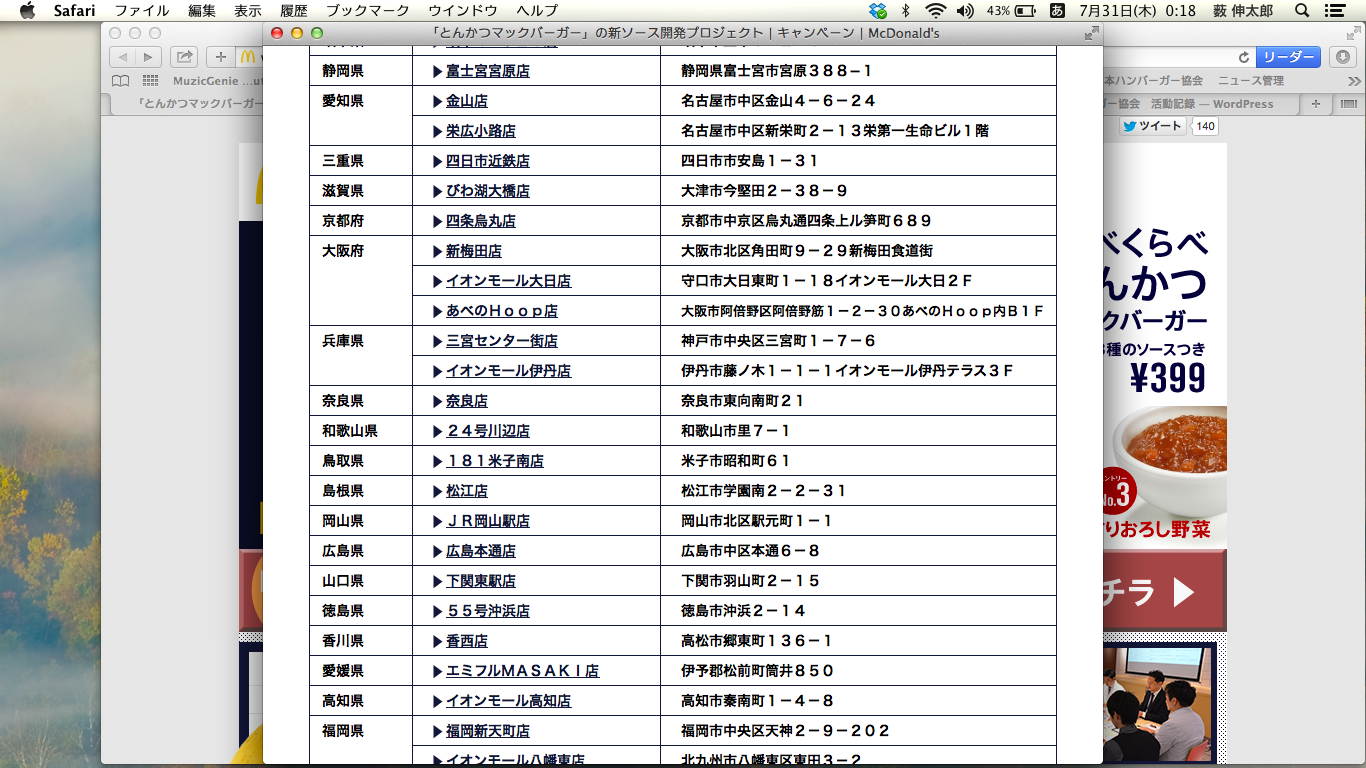Image resolution: width=1366 pixels, height=768 pixels.
Task: Click the Dropbox menu bar icon
Action: [878, 11]
